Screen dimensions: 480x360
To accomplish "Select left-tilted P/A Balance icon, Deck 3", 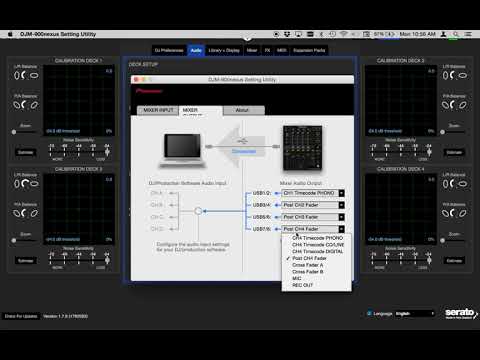I will point(17,213).
